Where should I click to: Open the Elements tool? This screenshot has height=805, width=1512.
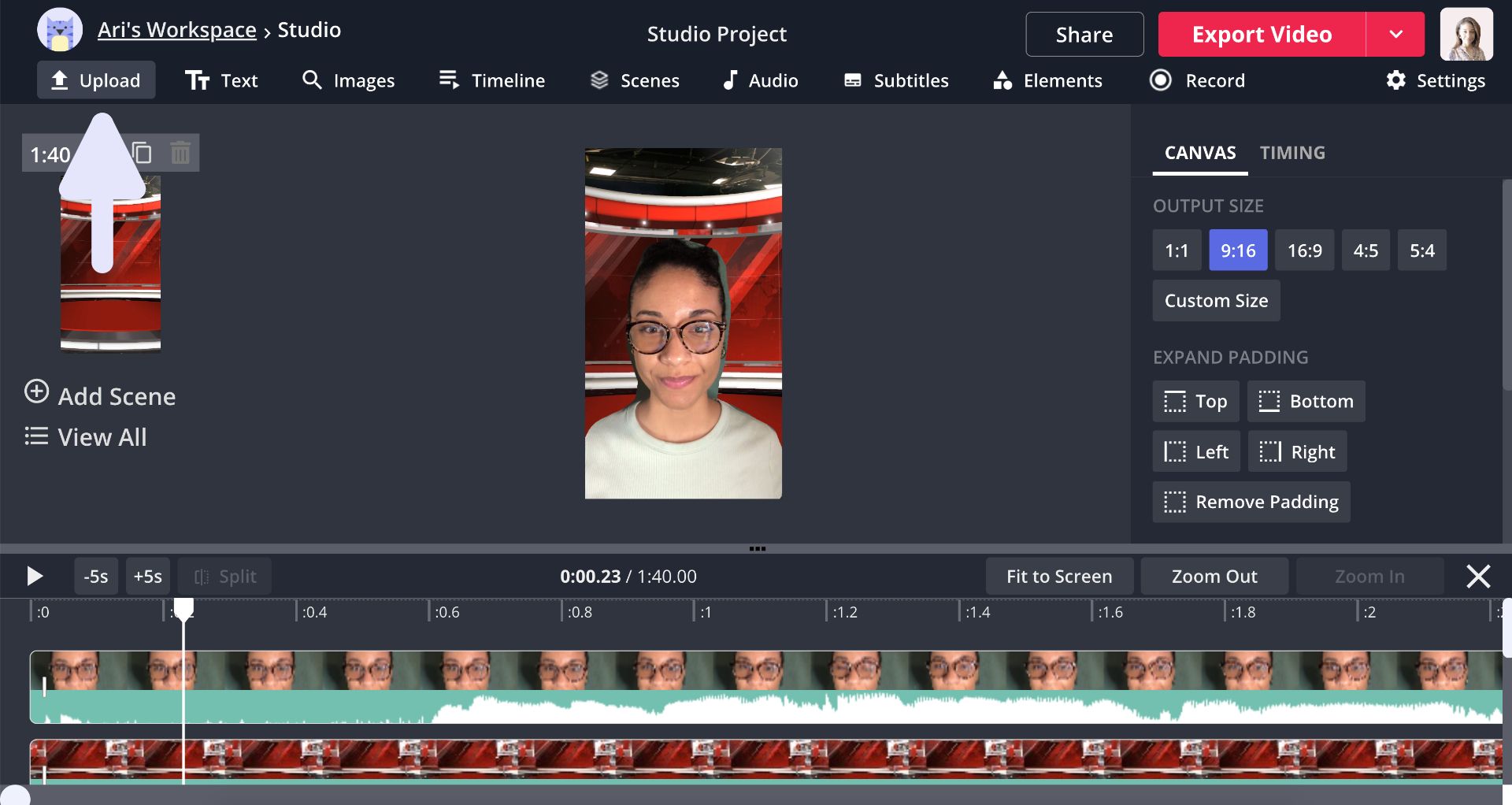(1047, 80)
